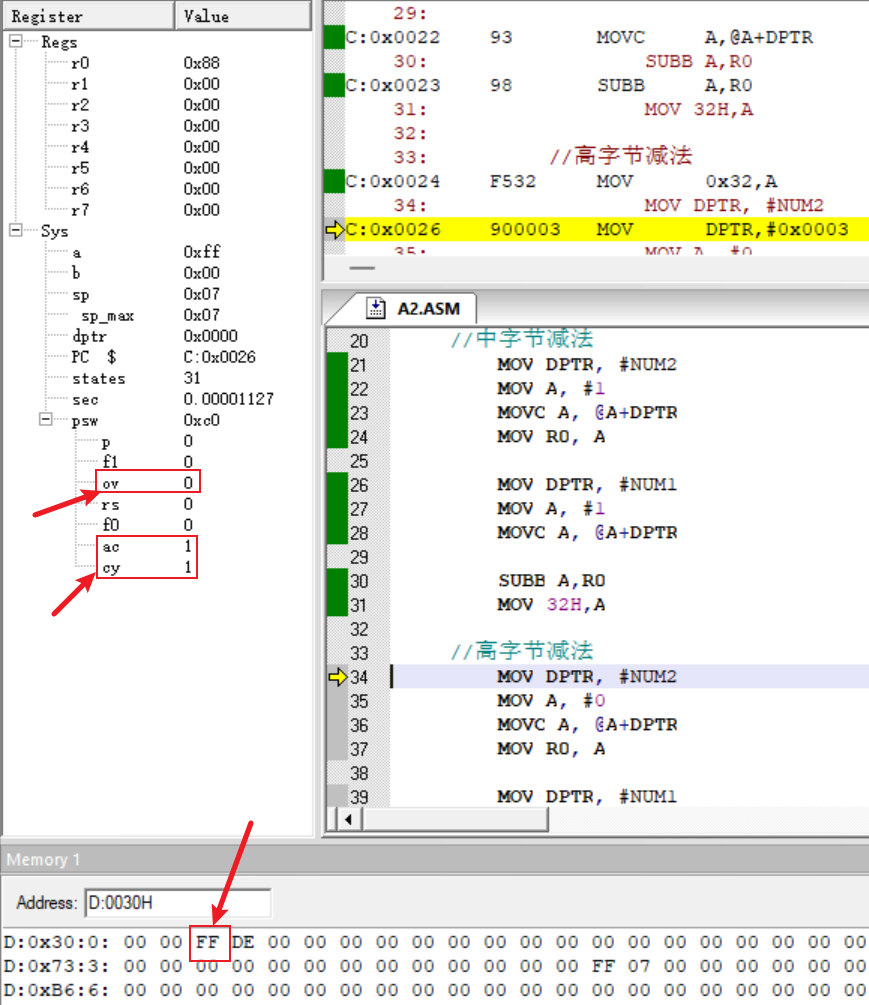Click the Register column header
This screenshot has width=869, height=1005.
(x=88, y=16)
